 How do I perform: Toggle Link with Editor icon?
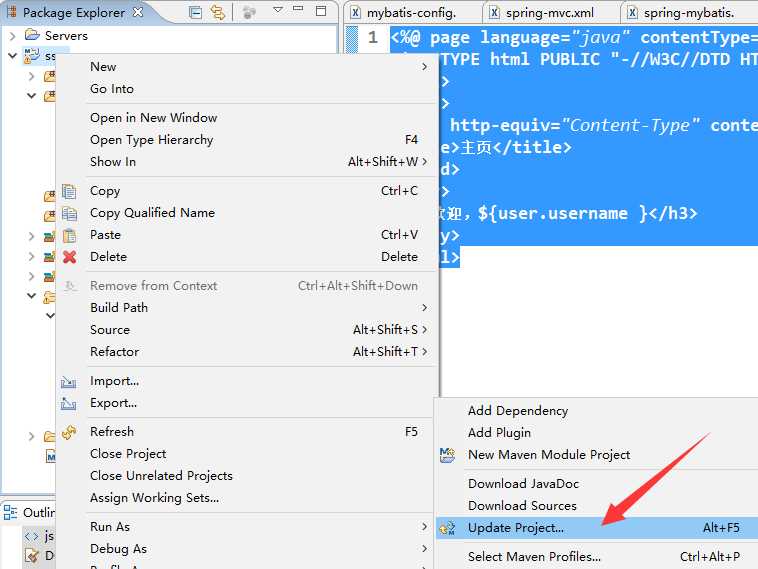point(218,12)
